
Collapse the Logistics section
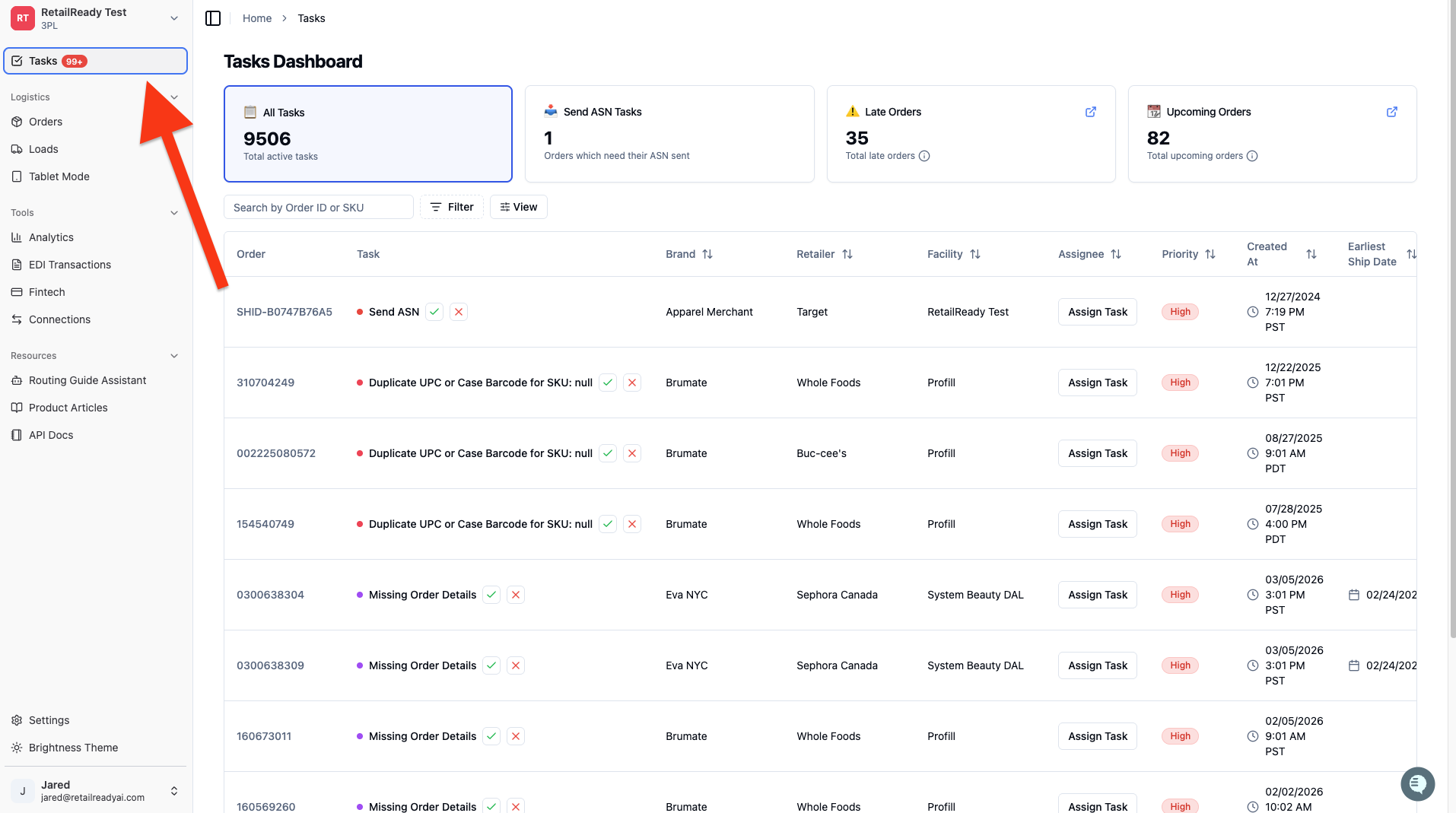(174, 97)
